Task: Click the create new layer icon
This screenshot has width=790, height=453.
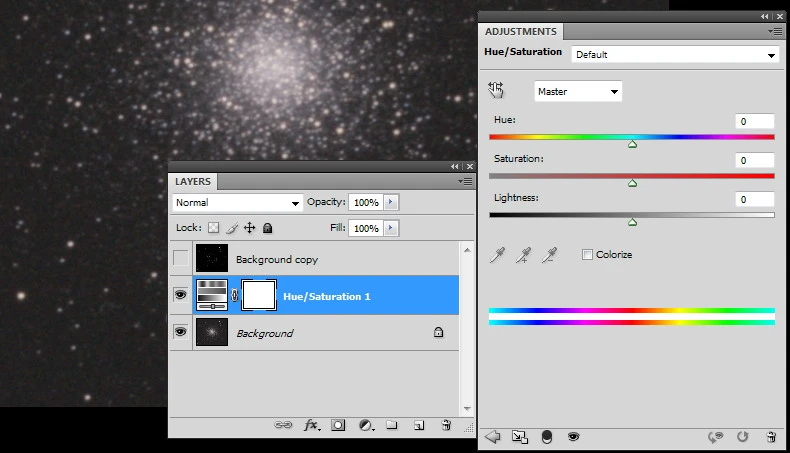Action: 418,425
